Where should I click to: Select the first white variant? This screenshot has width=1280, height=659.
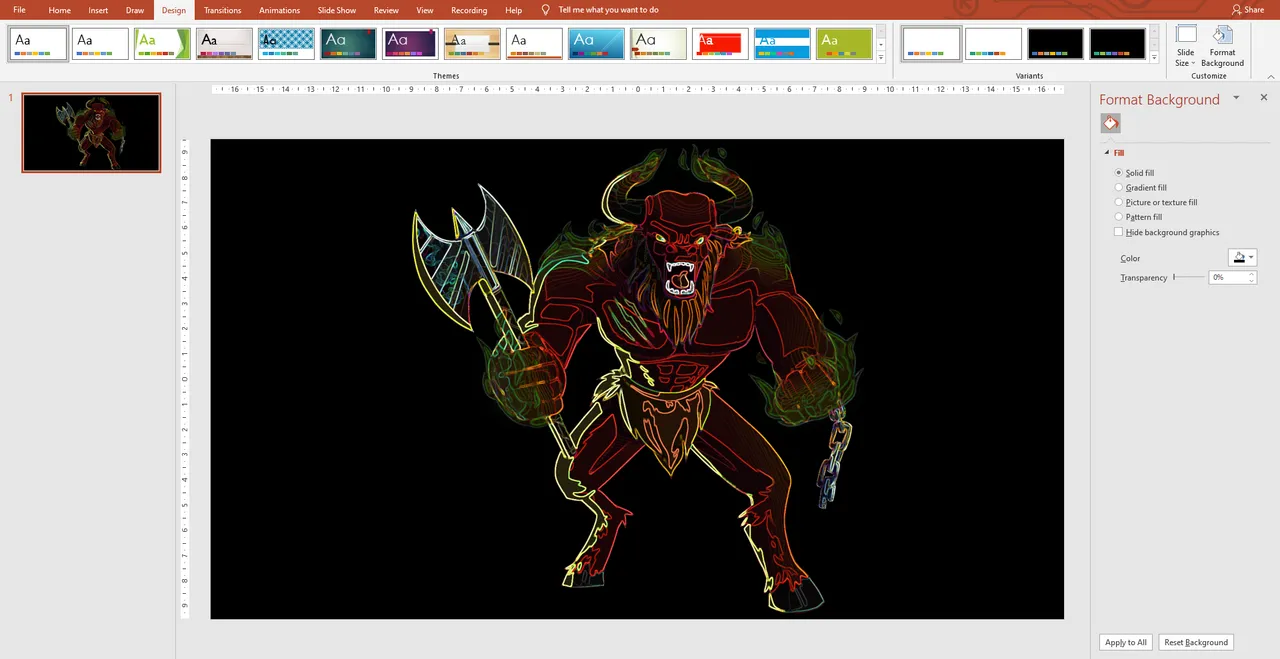(x=931, y=43)
